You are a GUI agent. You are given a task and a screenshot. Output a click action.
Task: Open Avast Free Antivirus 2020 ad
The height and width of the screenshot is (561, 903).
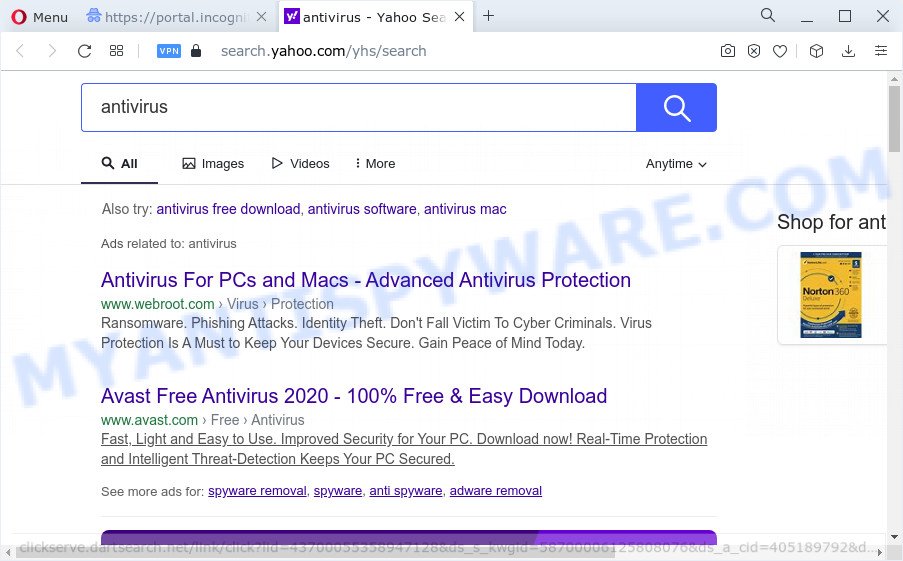click(x=354, y=396)
